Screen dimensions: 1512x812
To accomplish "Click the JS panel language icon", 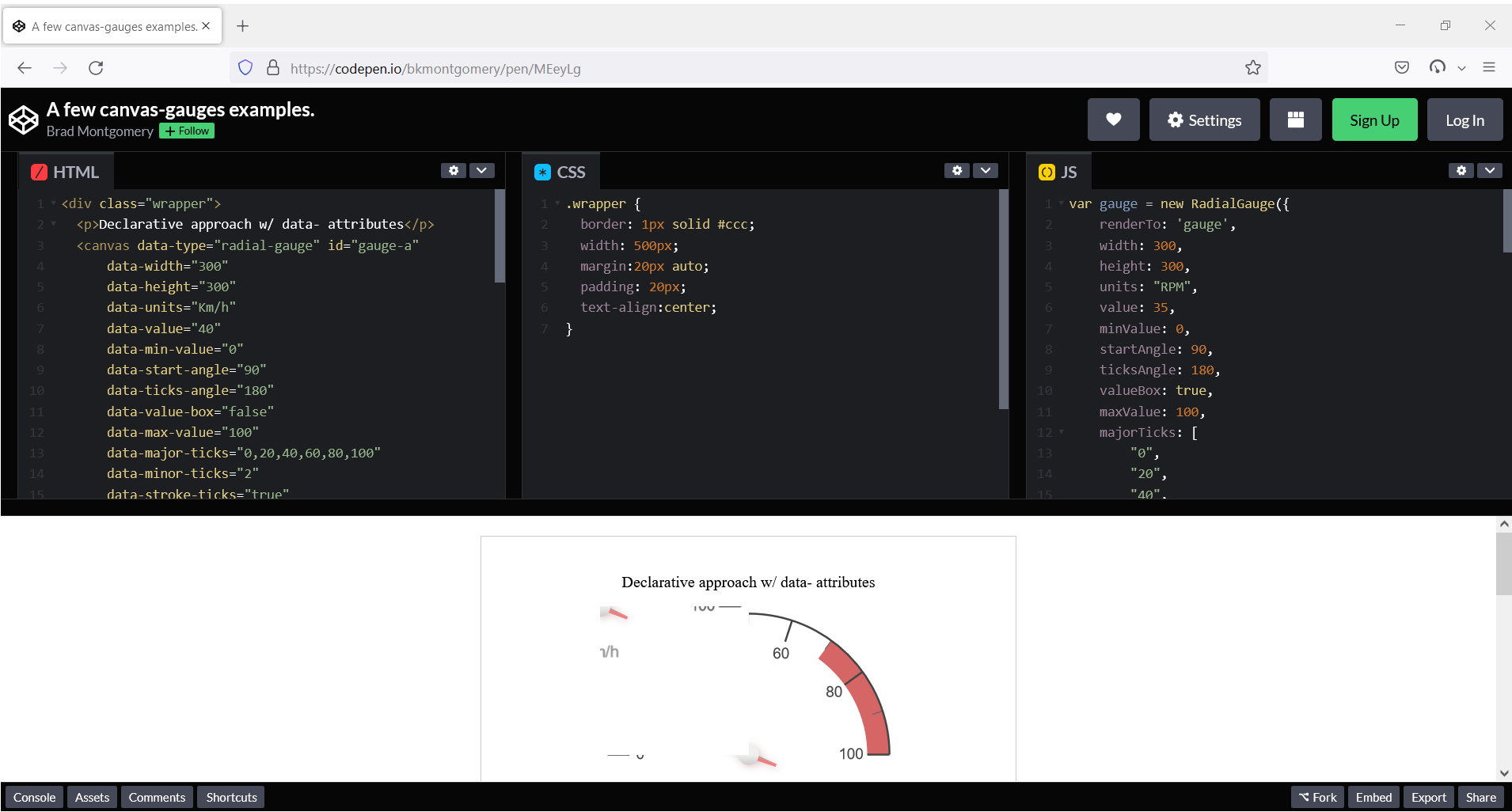I will pos(1046,171).
